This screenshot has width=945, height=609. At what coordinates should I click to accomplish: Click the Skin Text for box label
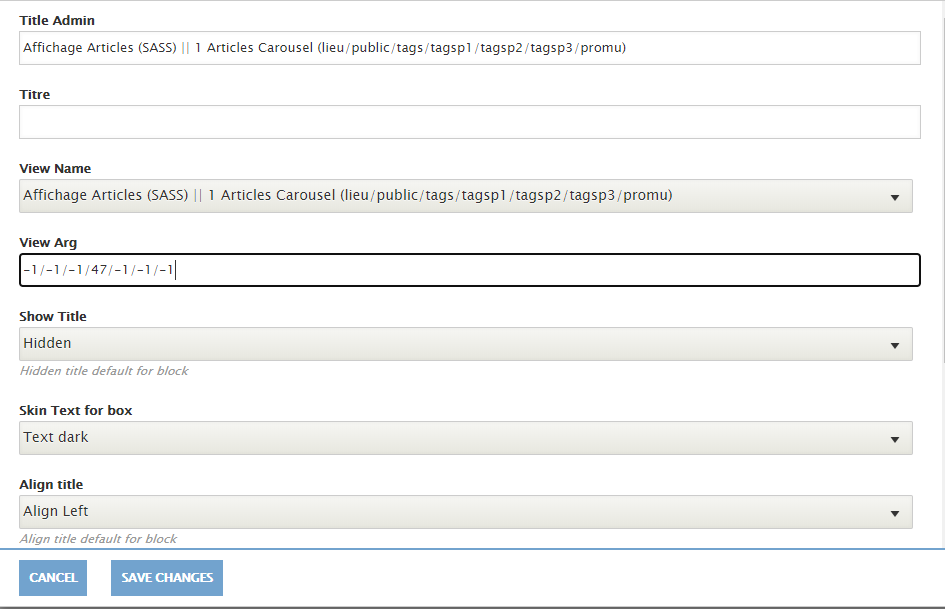76,411
